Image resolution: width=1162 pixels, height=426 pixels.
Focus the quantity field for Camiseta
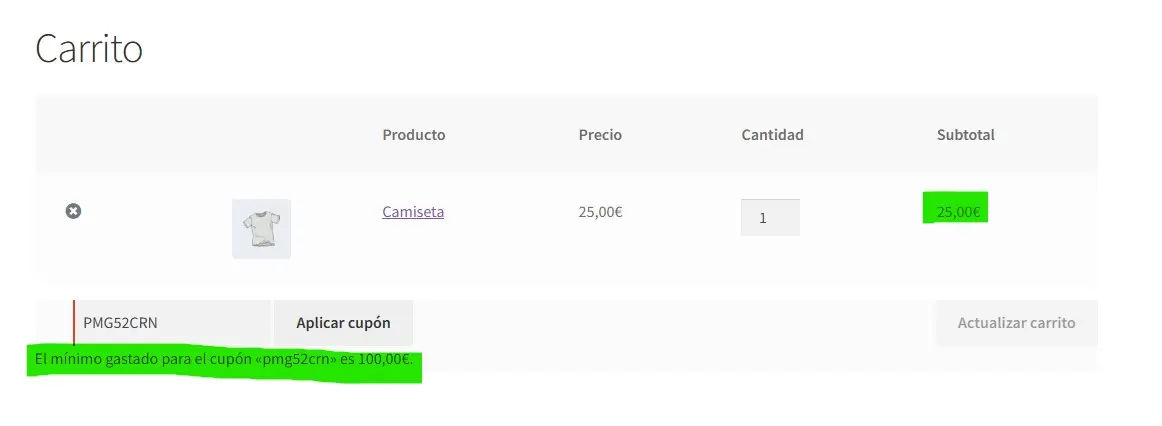pyautogui.click(x=769, y=217)
